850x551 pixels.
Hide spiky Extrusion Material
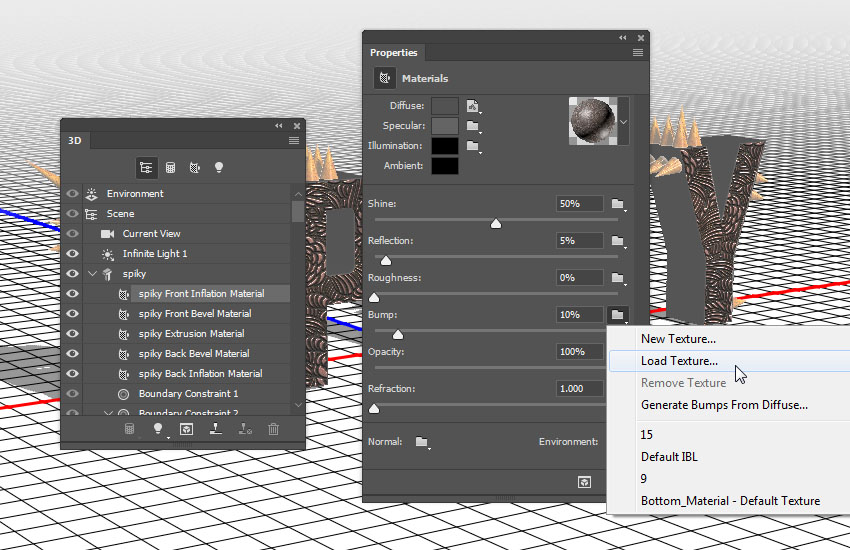(x=72, y=334)
